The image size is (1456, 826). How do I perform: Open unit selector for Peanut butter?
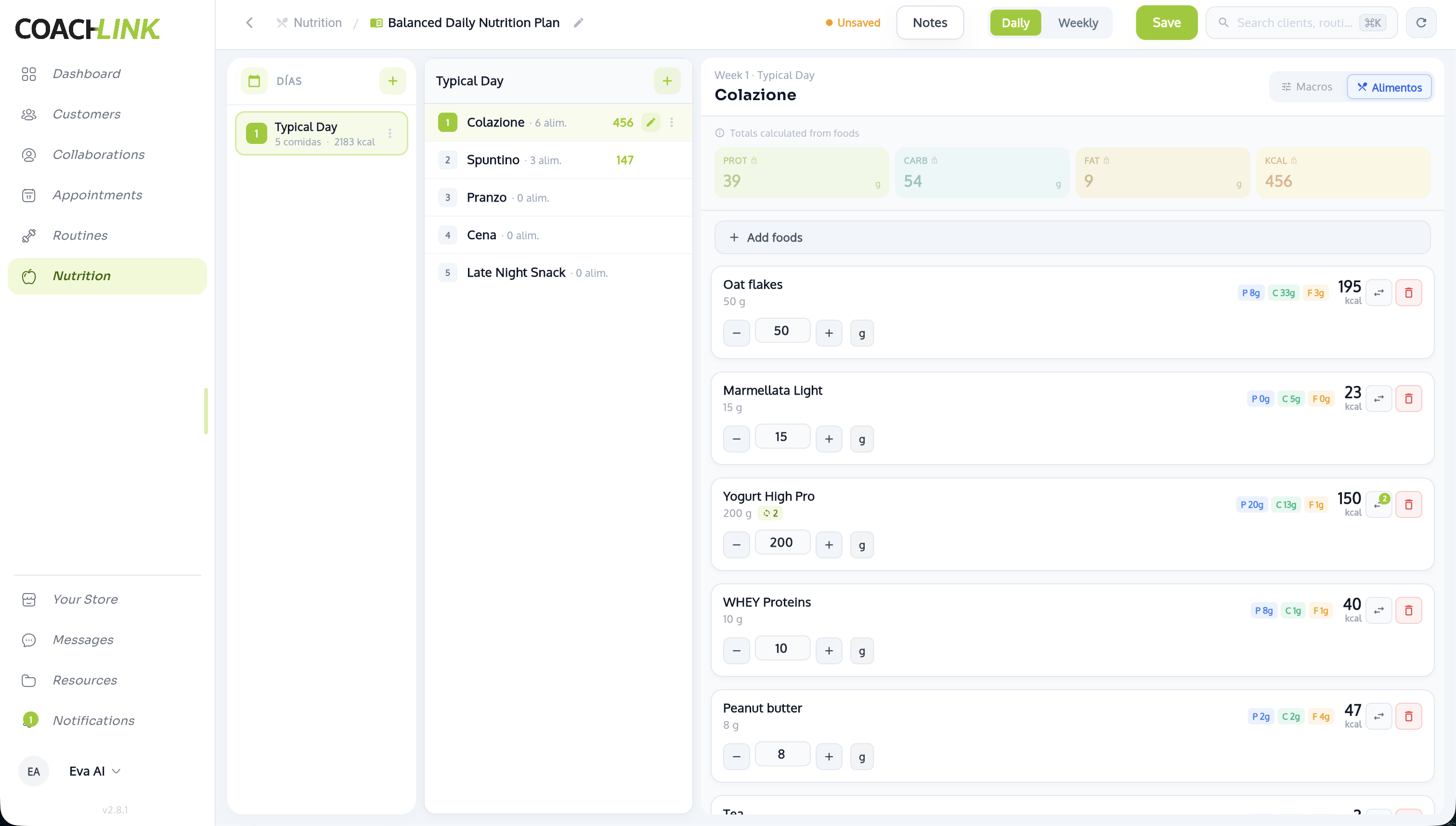pos(861,756)
